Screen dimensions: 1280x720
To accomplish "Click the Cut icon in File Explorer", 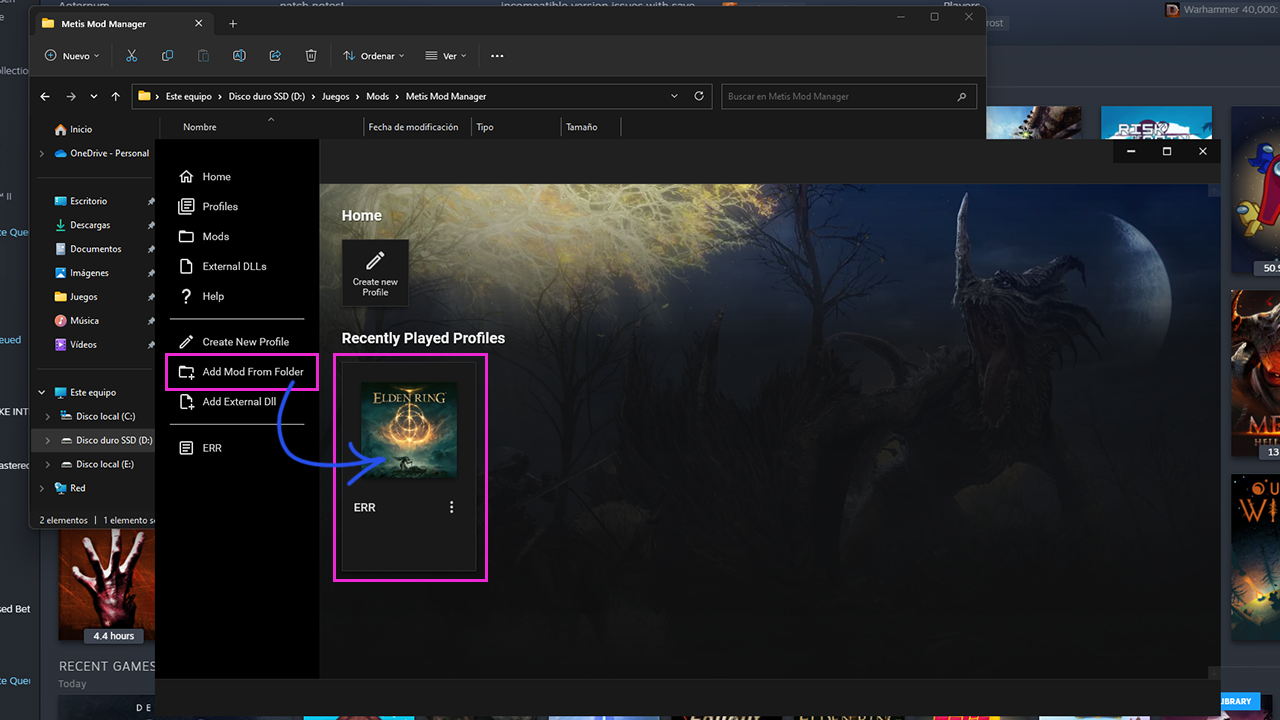I will tap(131, 56).
